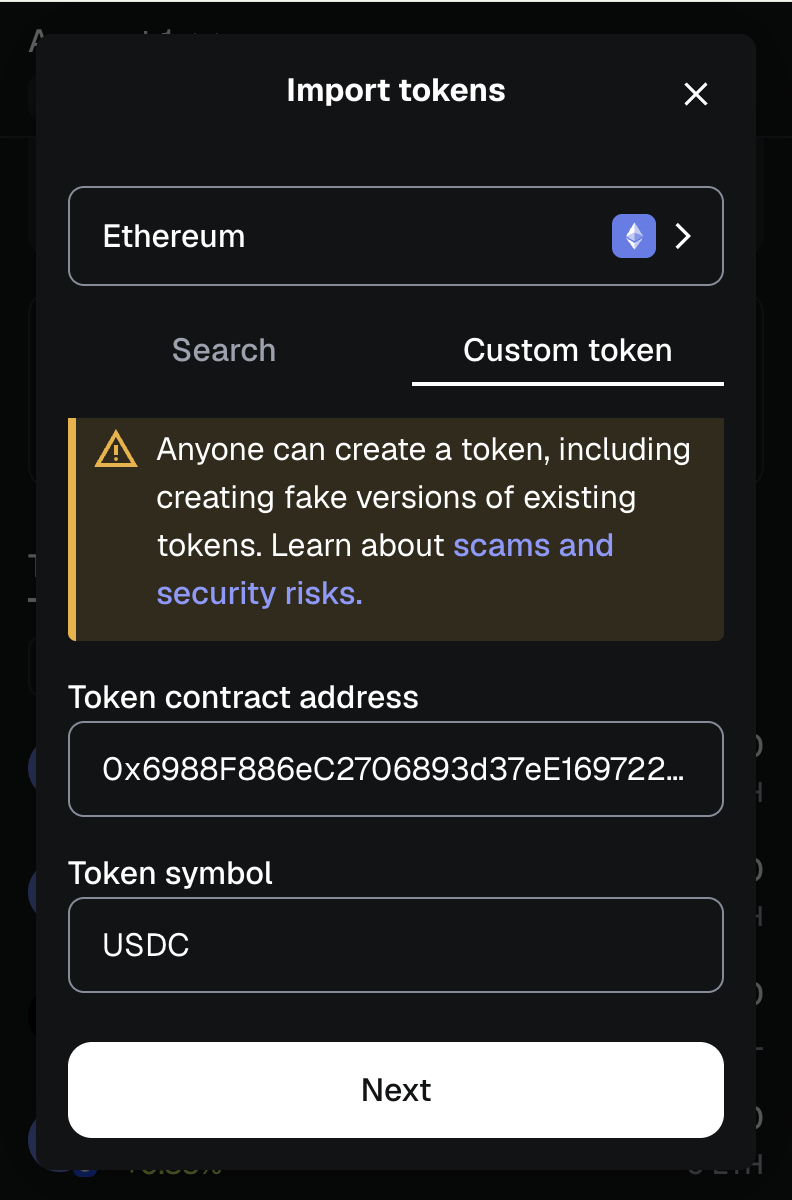Image resolution: width=792 pixels, height=1200 pixels.
Task: Click the chevron arrow beside Ethereum logo
Action: click(x=683, y=236)
